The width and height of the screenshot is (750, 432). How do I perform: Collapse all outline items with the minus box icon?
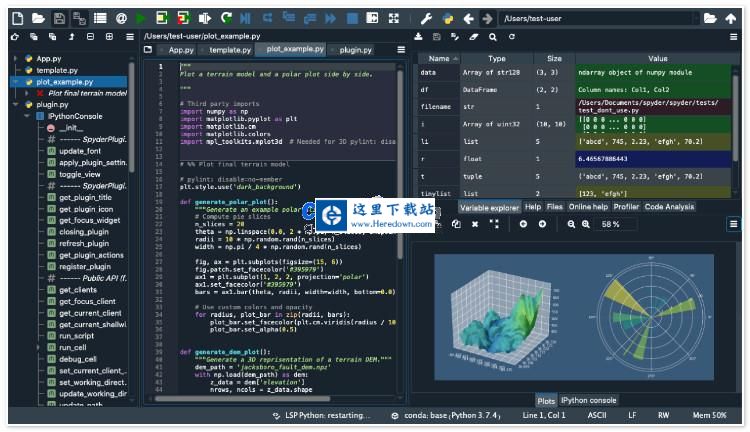(90, 36)
